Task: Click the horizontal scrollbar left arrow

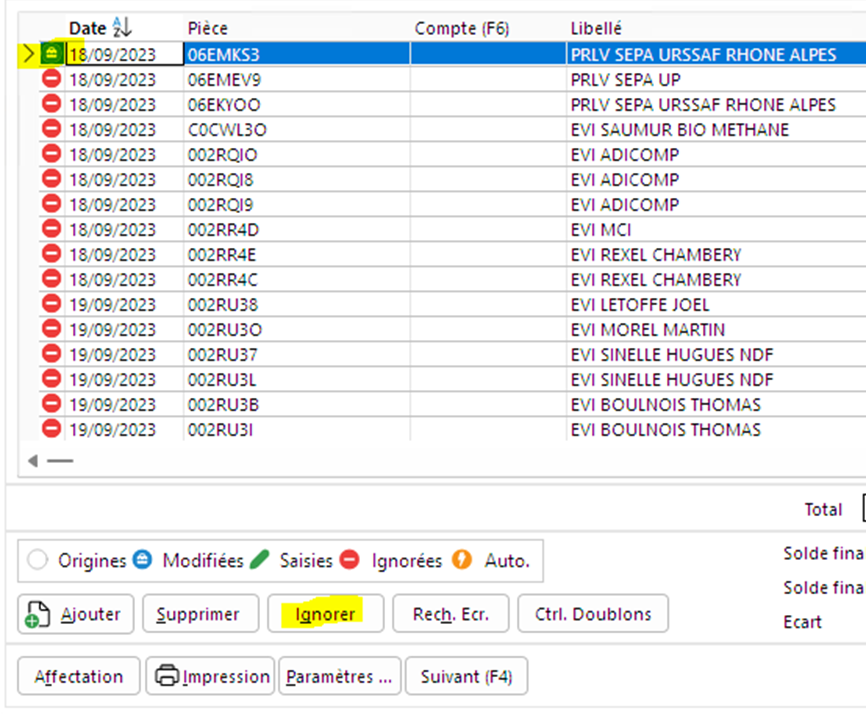Action: pos(33,461)
